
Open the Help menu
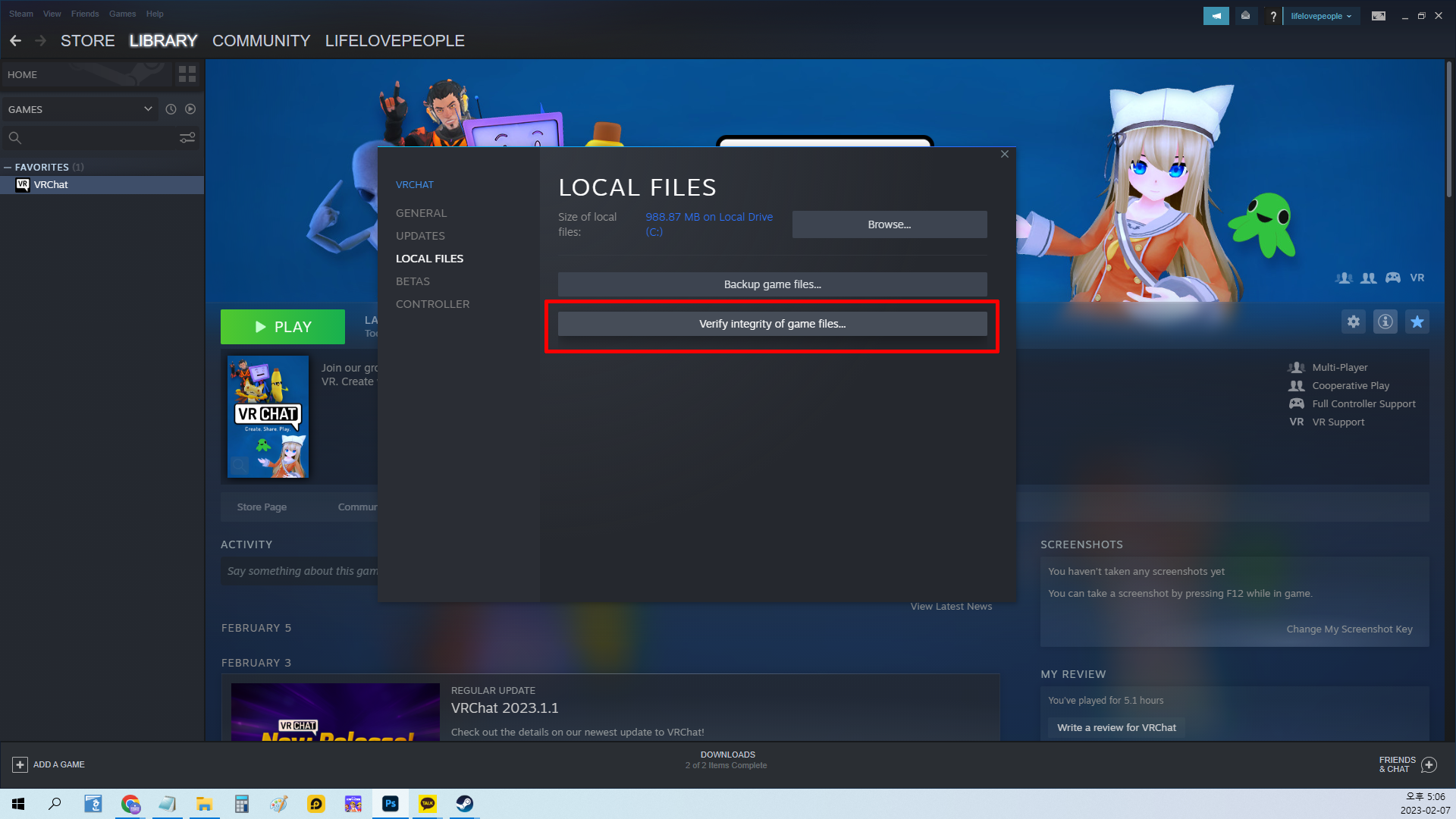[155, 14]
